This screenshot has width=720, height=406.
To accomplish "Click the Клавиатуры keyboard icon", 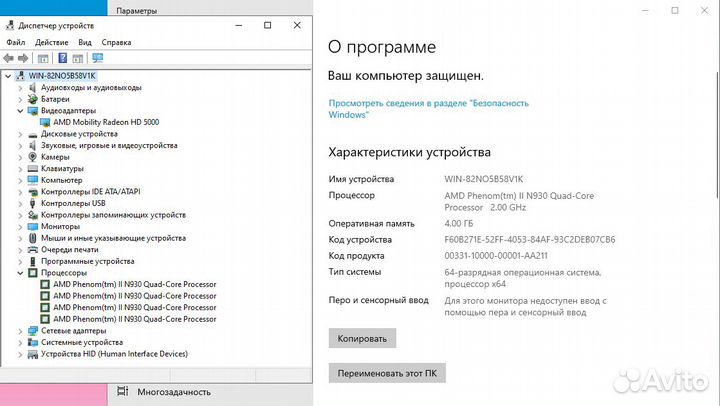I will [x=33, y=169].
